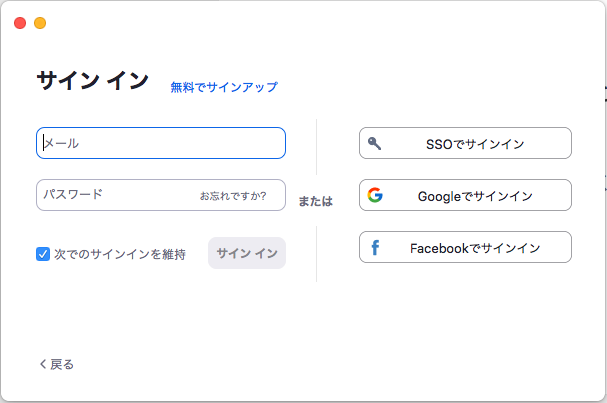Viewport: 607px width, 403px height.
Task: Choose SSOでサインイン button
Action: pyautogui.click(x=465, y=143)
